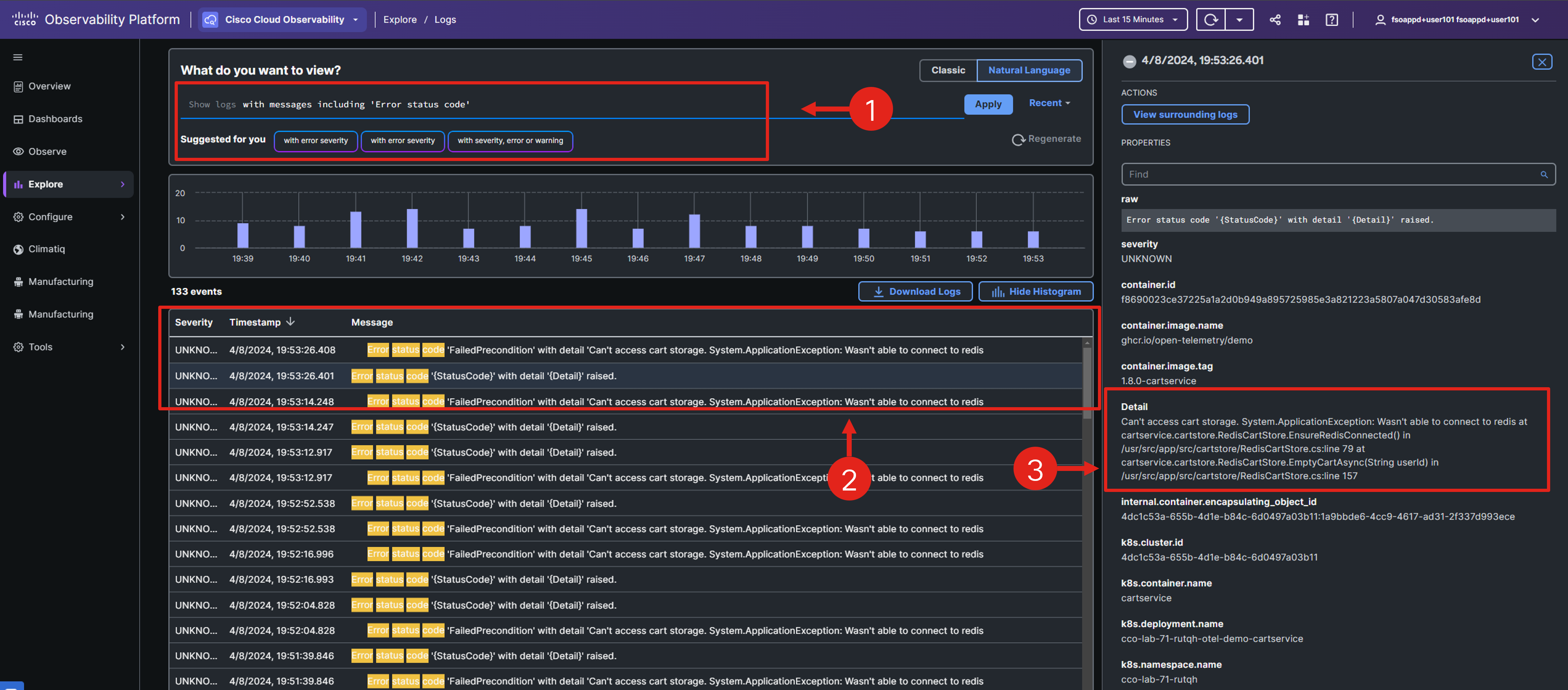Select Natural Language query mode
The width and height of the screenshot is (1568, 690).
pos(1029,70)
